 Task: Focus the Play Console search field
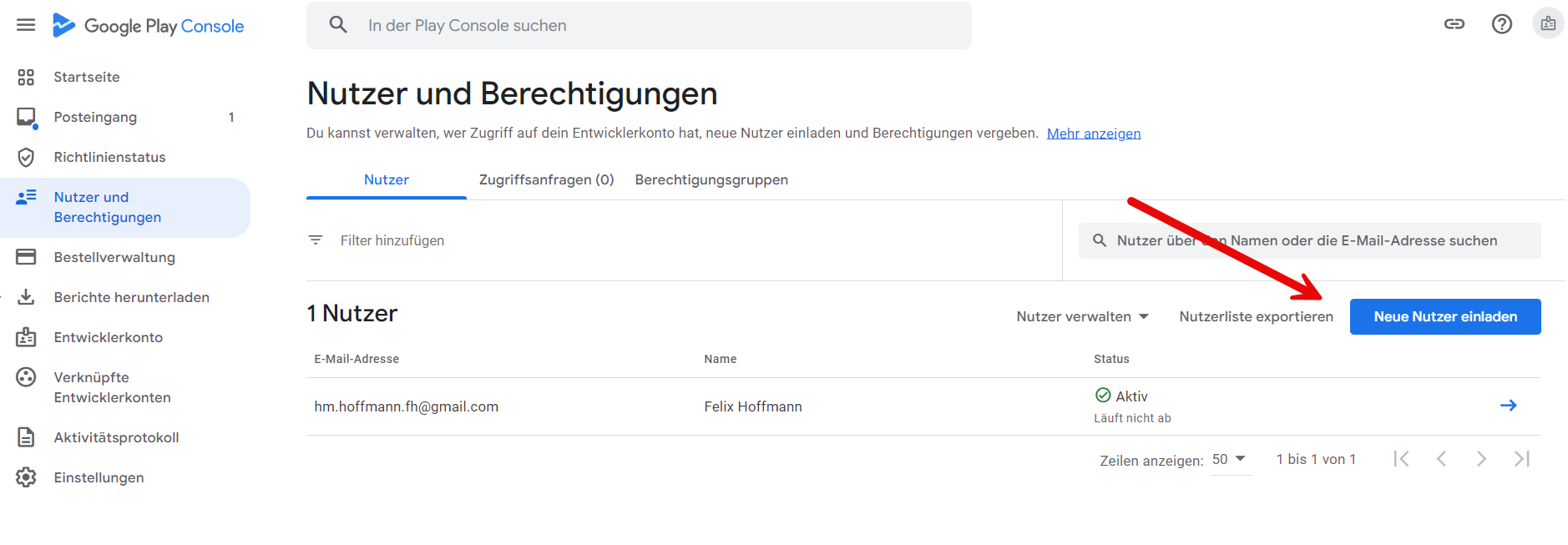point(639,25)
